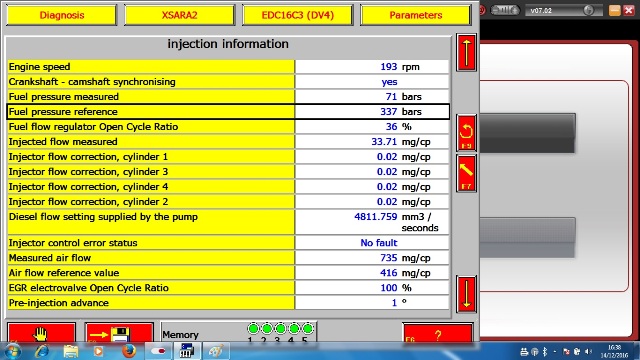The width and height of the screenshot is (640, 360).
Task: Open the paint palette taskbar icon
Action: point(216,351)
